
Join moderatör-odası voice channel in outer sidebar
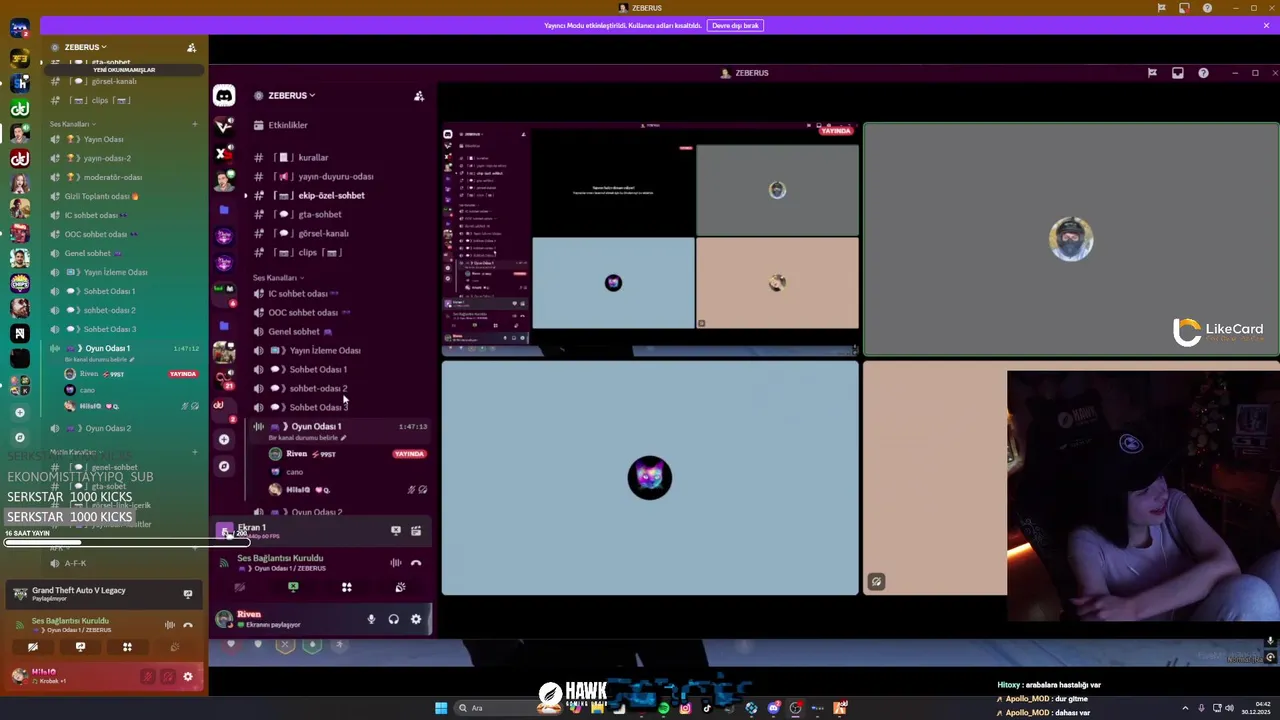[x=113, y=177]
